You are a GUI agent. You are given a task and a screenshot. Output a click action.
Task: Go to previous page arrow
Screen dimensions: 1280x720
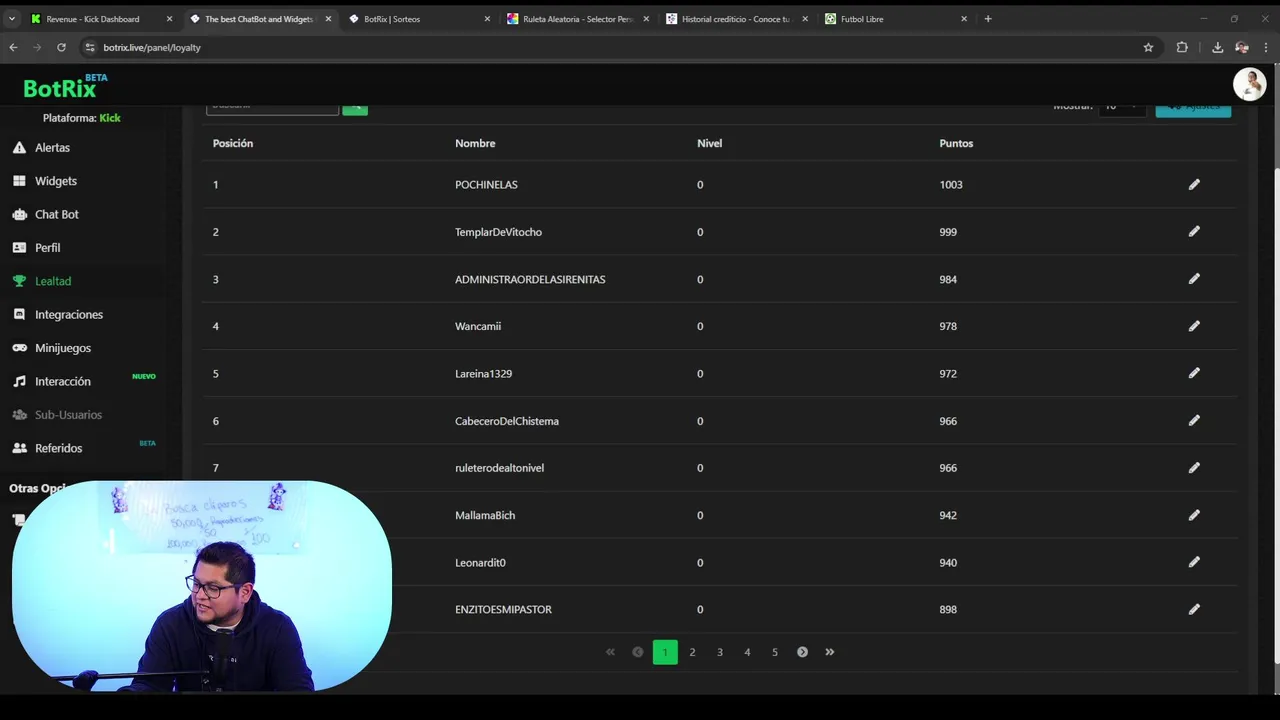point(637,652)
